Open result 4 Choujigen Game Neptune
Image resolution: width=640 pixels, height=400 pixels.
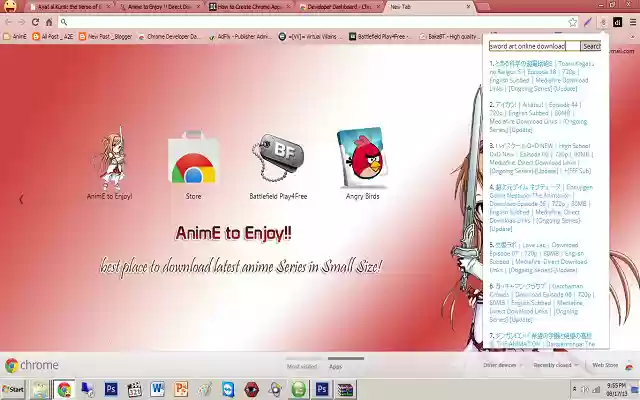pyautogui.click(x=541, y=208)
